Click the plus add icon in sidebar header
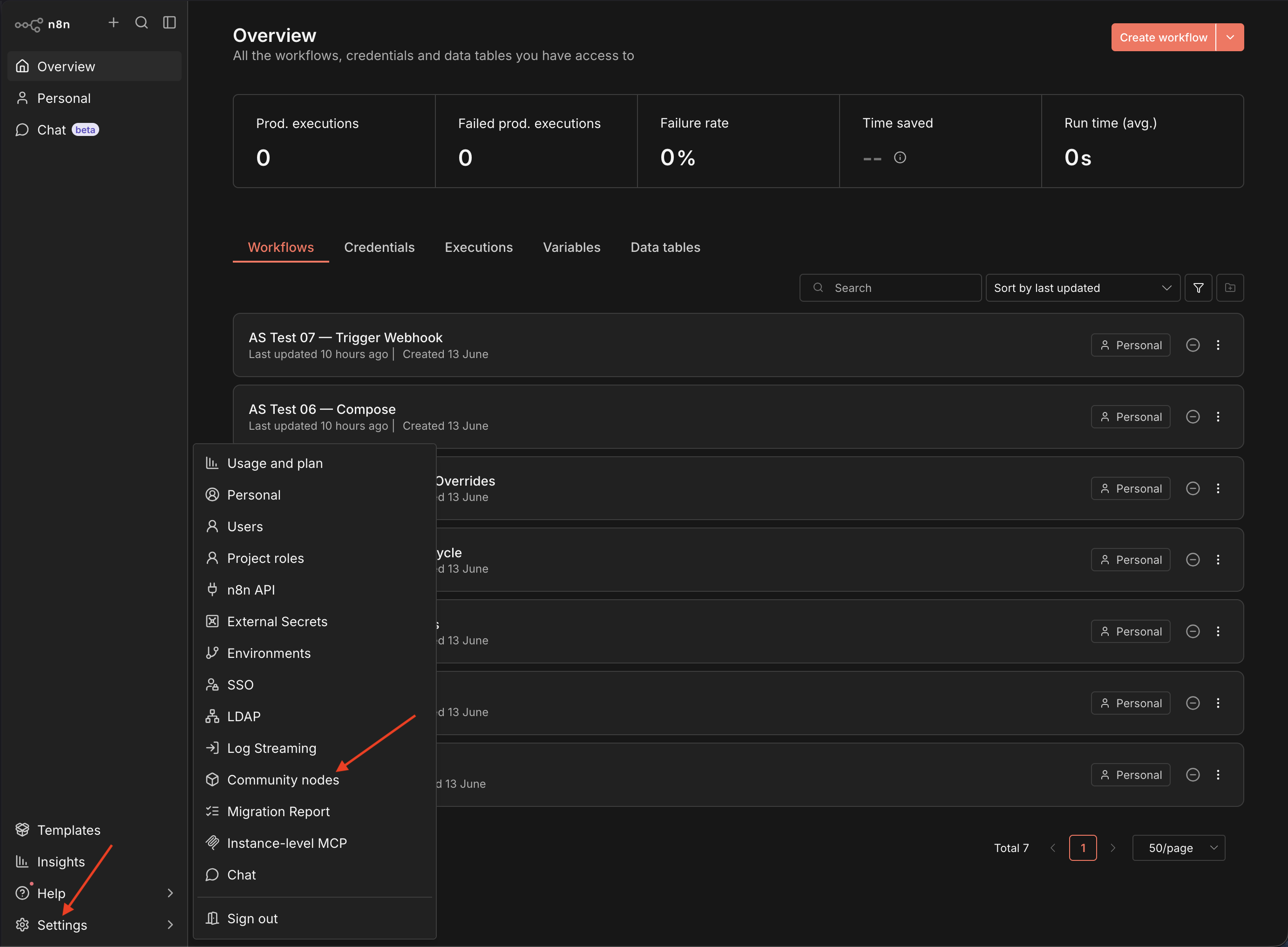1288x947 pixels. tap(114, 22)
